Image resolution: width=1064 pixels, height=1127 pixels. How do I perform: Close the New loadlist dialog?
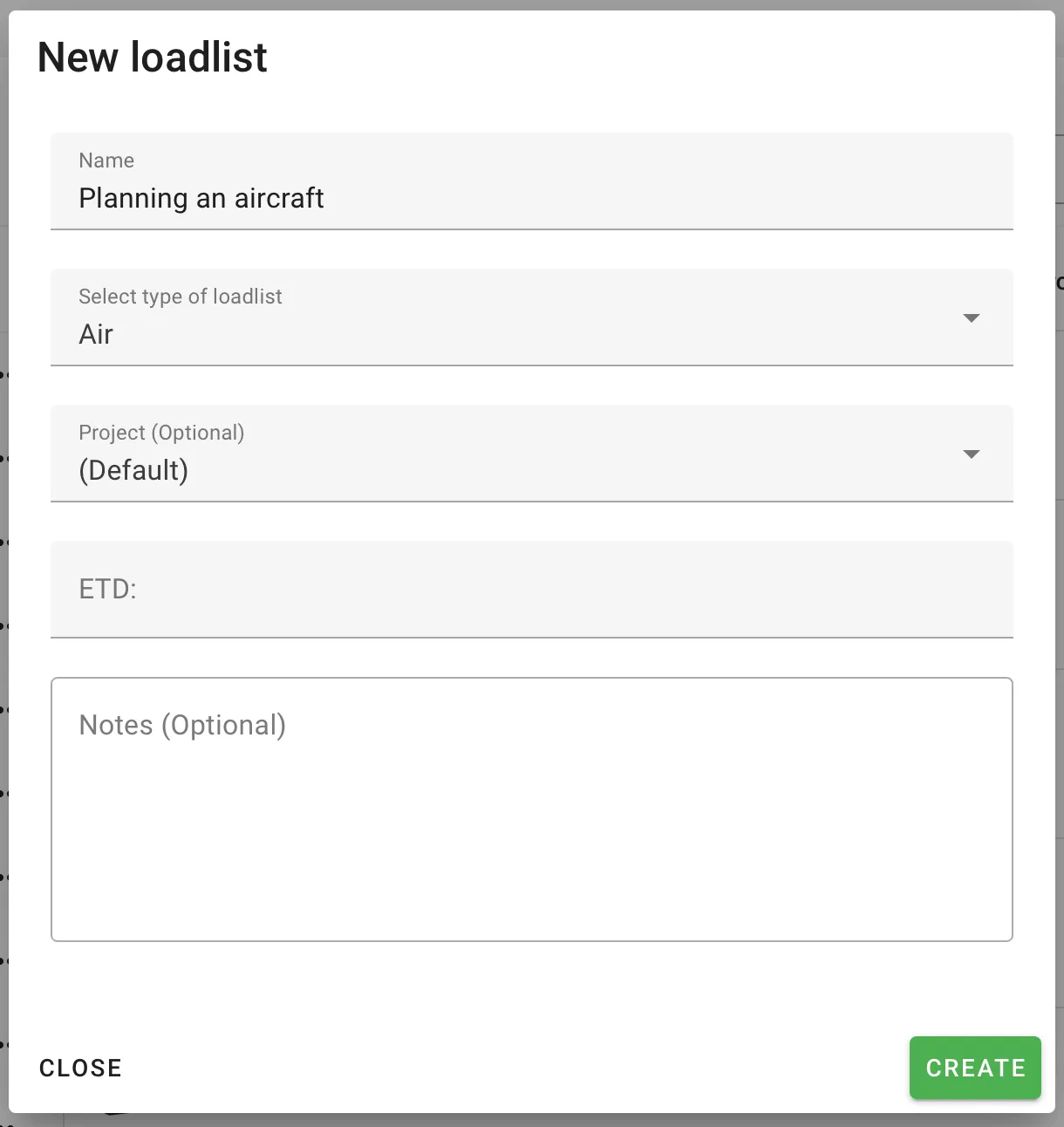tap(80, 1067)
